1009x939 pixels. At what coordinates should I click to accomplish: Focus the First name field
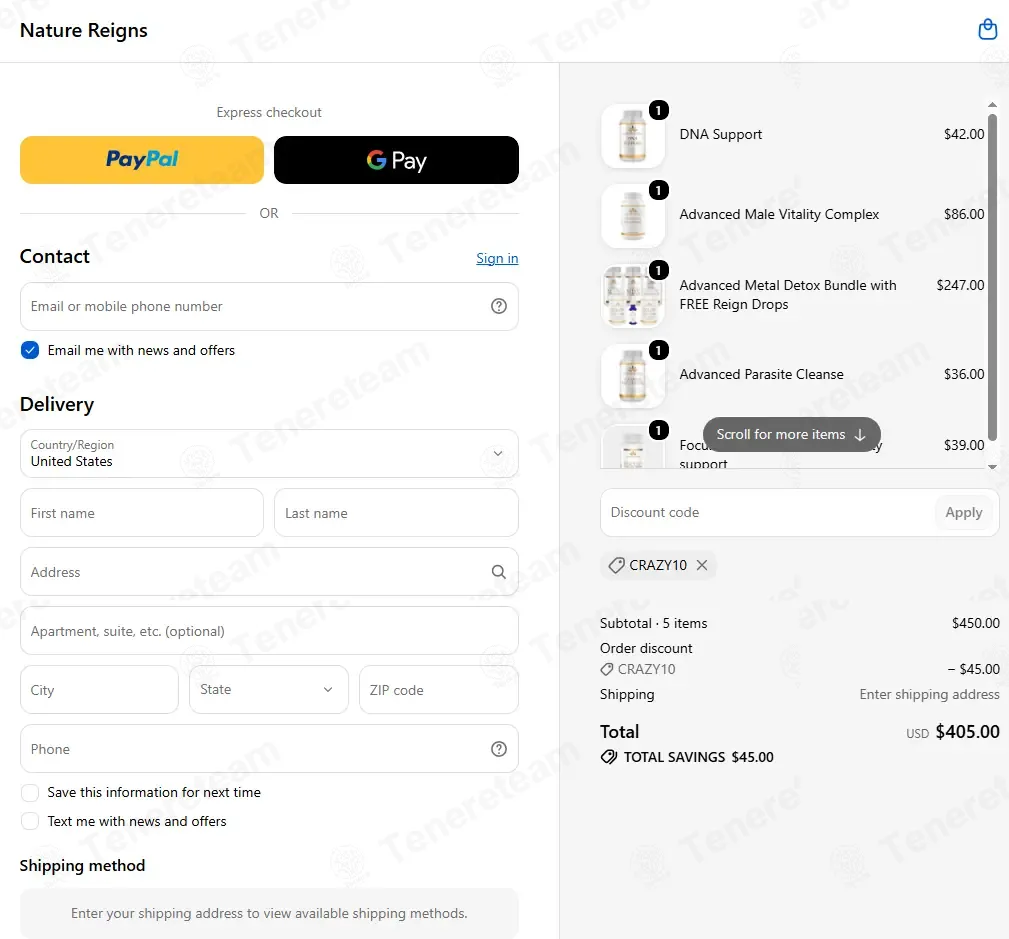(142, 513)
